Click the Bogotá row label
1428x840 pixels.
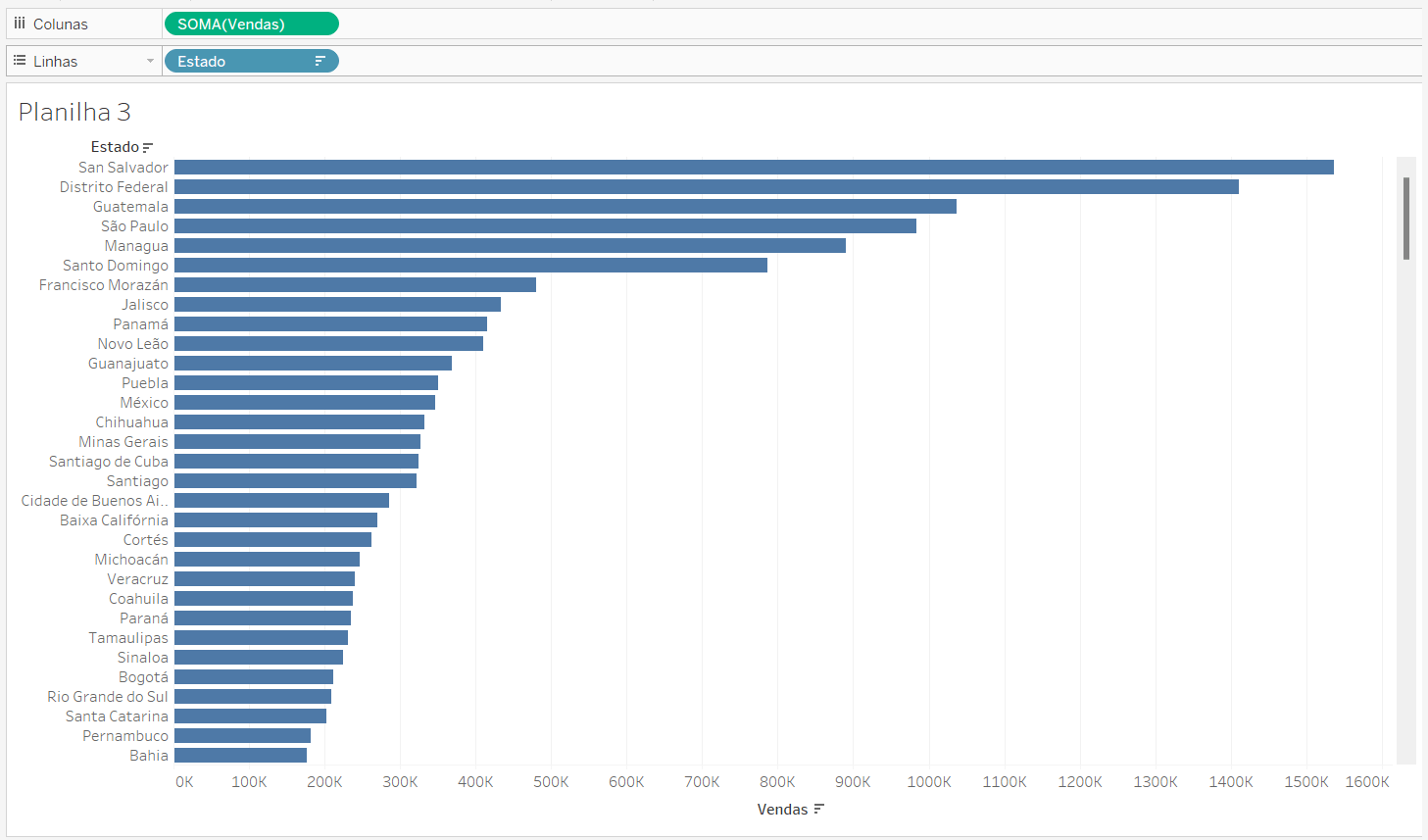[143, 677]
